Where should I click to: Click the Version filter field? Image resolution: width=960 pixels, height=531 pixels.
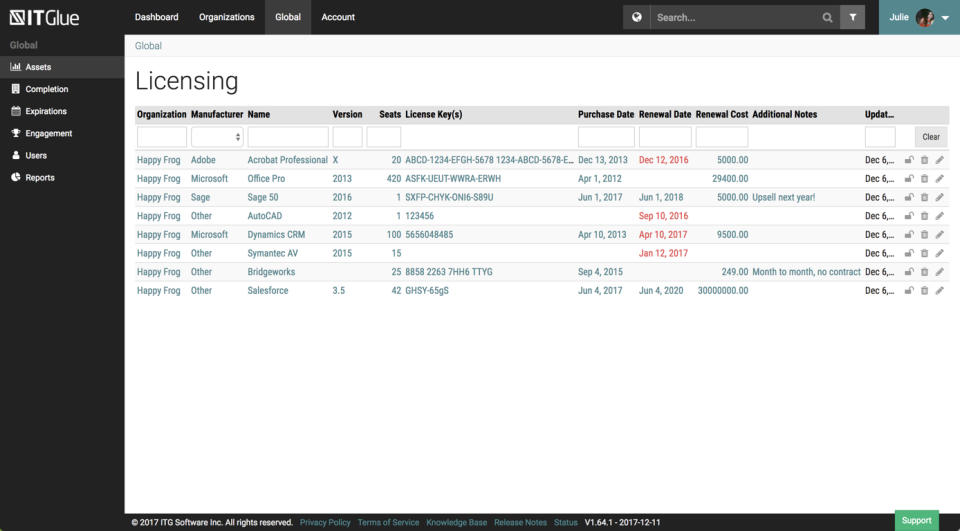click(347, 137)
